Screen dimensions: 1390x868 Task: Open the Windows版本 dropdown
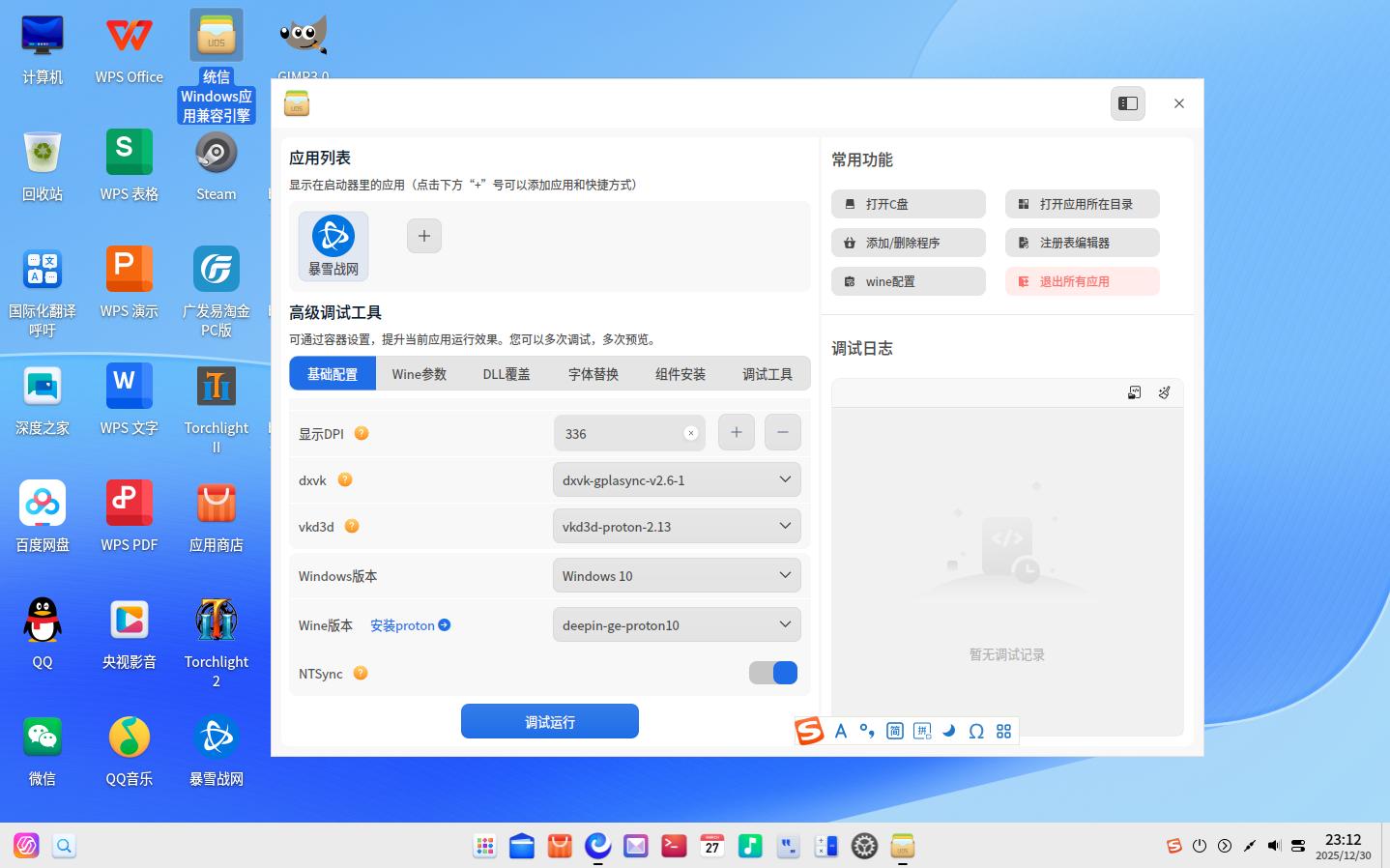coord(677,575)
